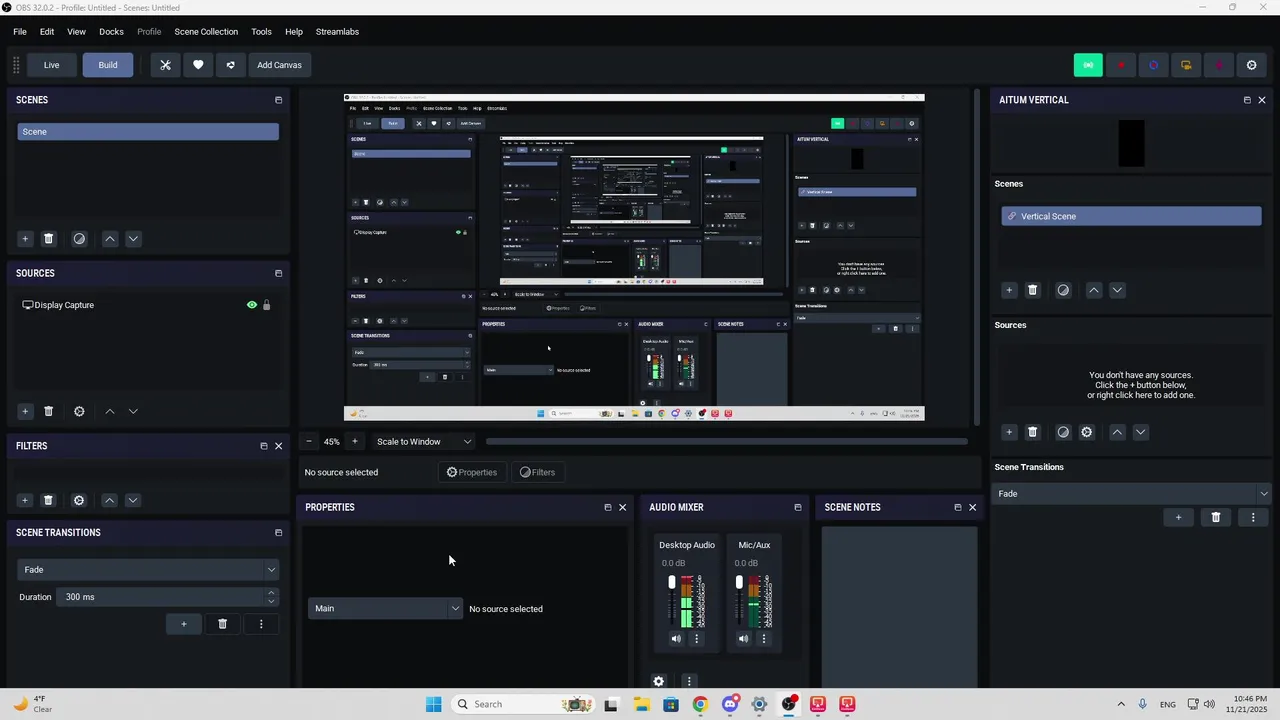Toggle Display Capture visibility eye
Screen dimensions: 1280x720
pos(252,305)
